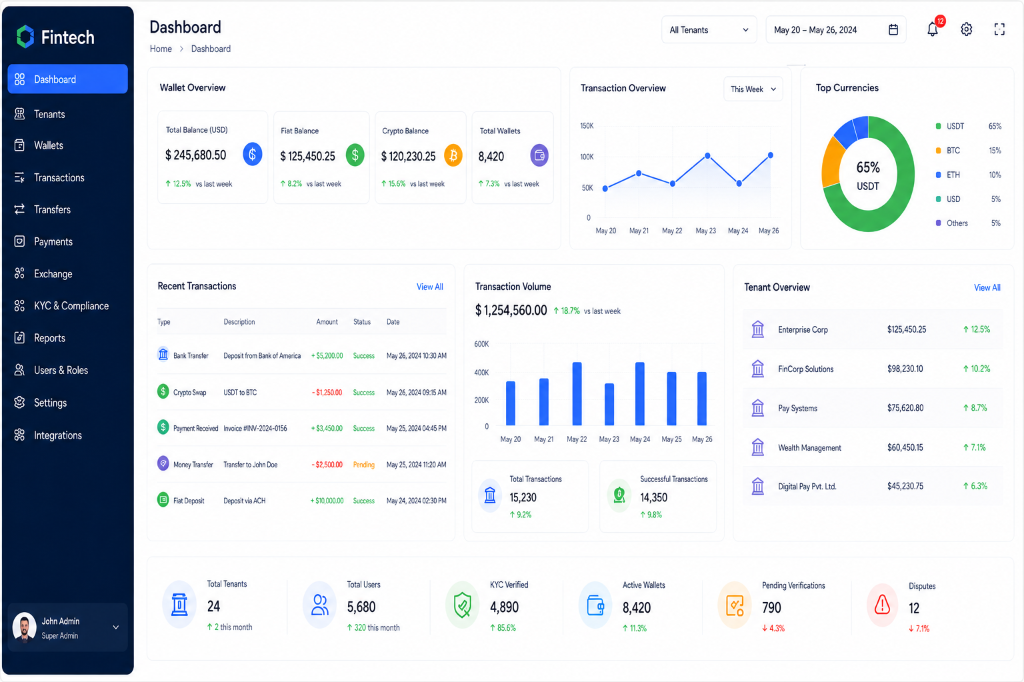Click the Fiat Deposit row icon
Image resolution: width=1024 pixels, height=682 pixels.
coord(163,500)
